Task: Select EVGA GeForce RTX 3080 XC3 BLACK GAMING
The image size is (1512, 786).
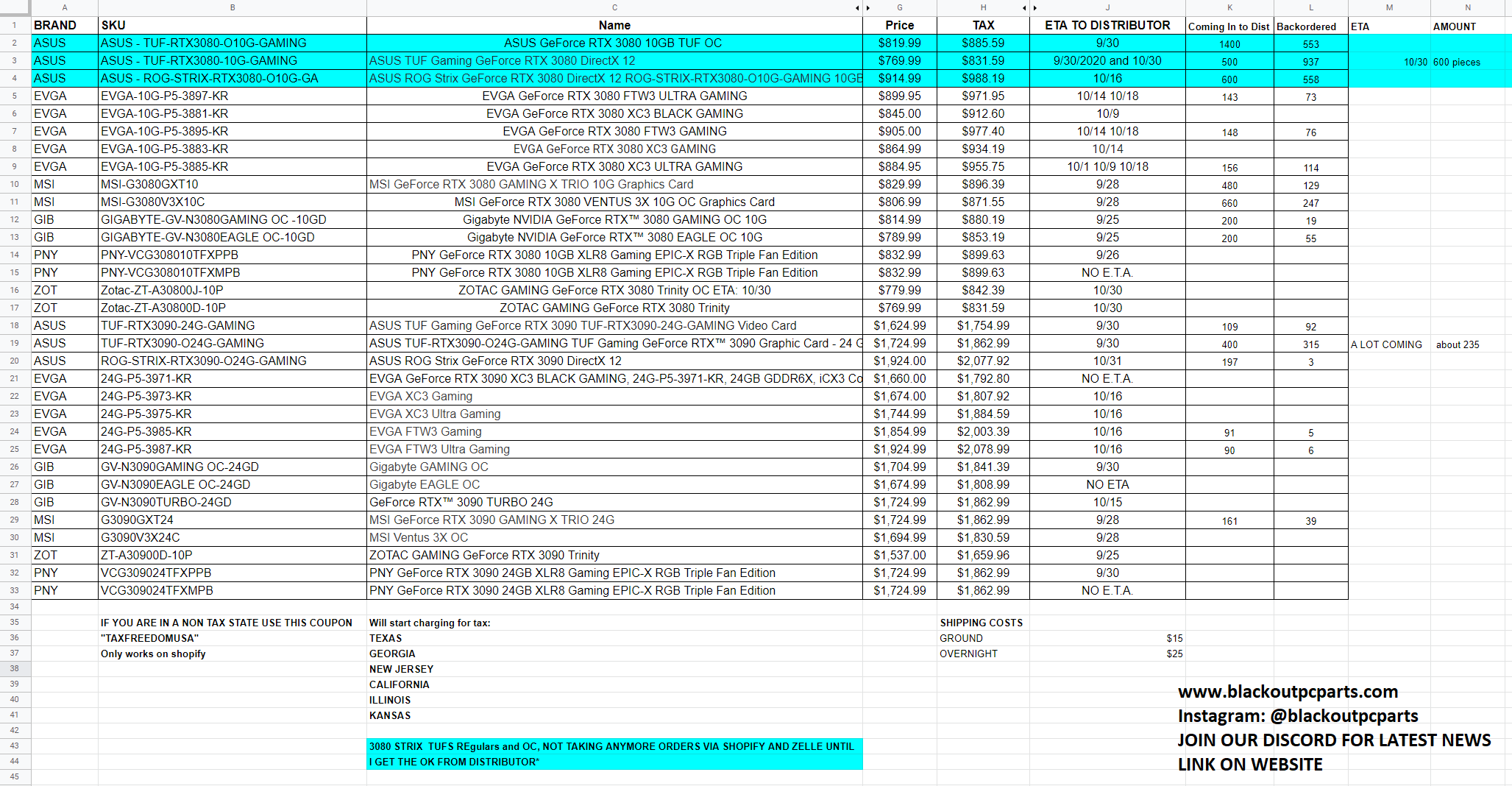Action: pyautogui.click(x=614, y=113)
